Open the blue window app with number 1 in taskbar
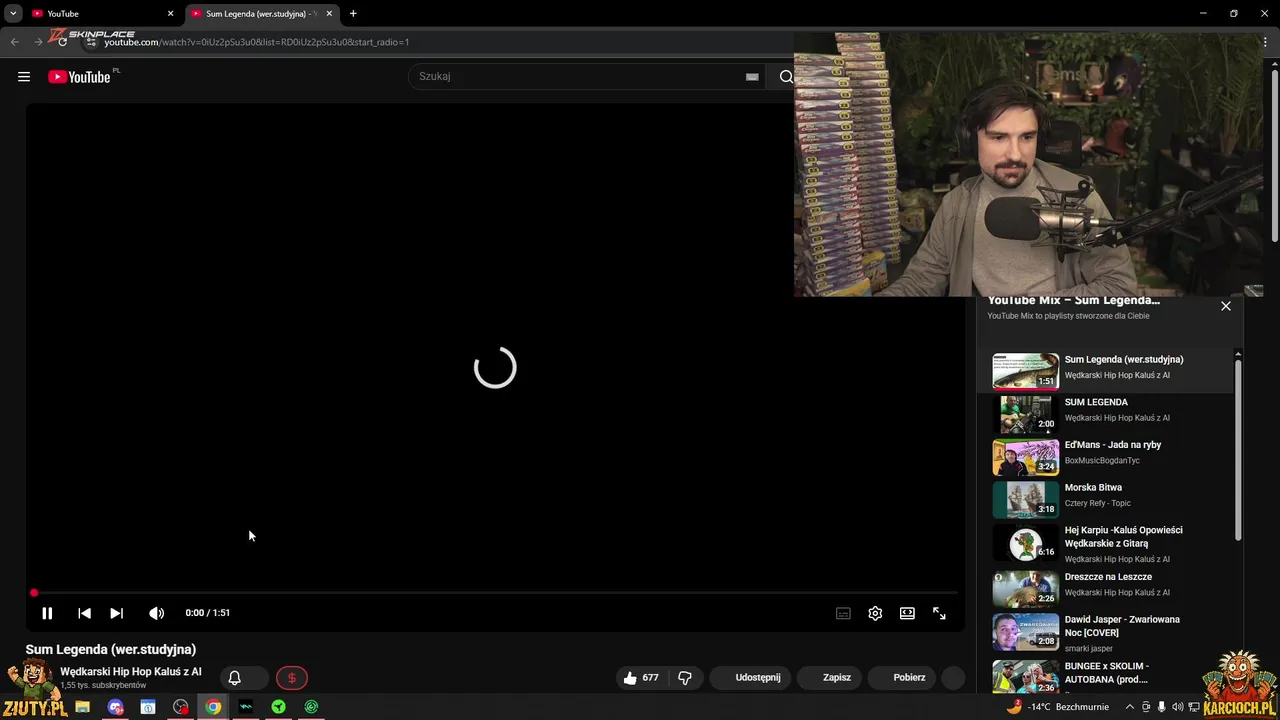This screenshot has height=720, width=1280. click(148, 707)
